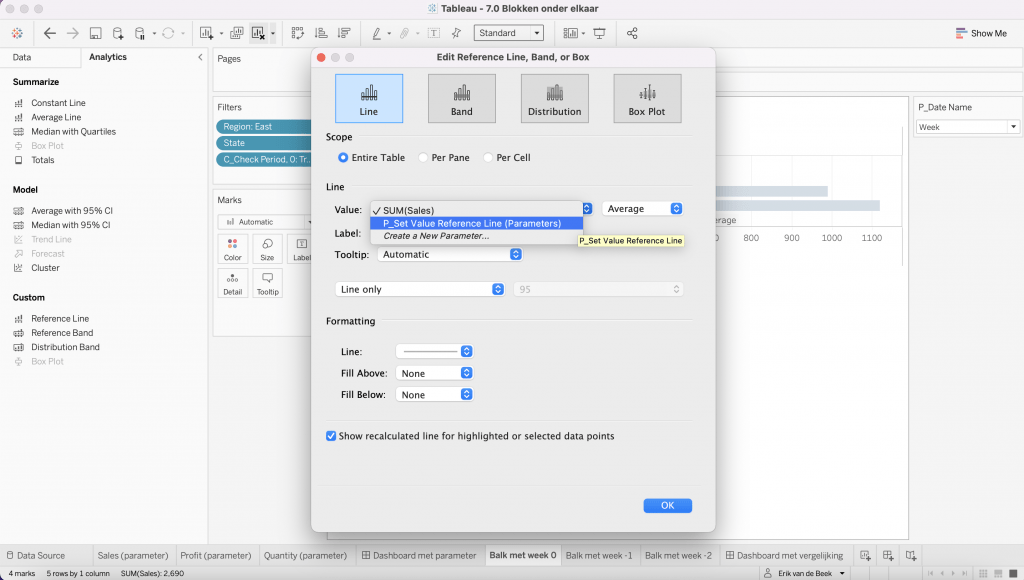Screen dimensions: 1024x580
Task: Click the Color marks card button
Action: click(x=233, y=249)
